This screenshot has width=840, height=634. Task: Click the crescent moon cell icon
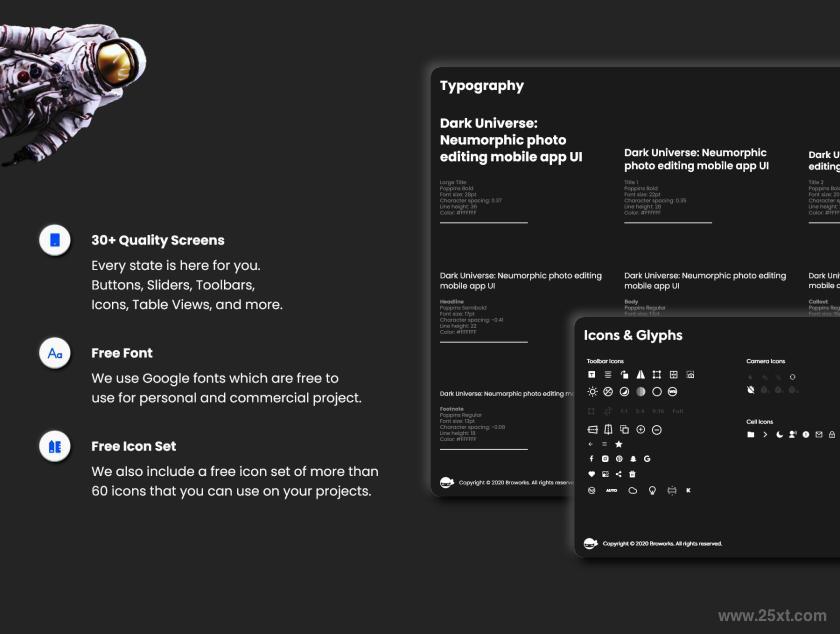pyautogui.click(x=779, y=435)
